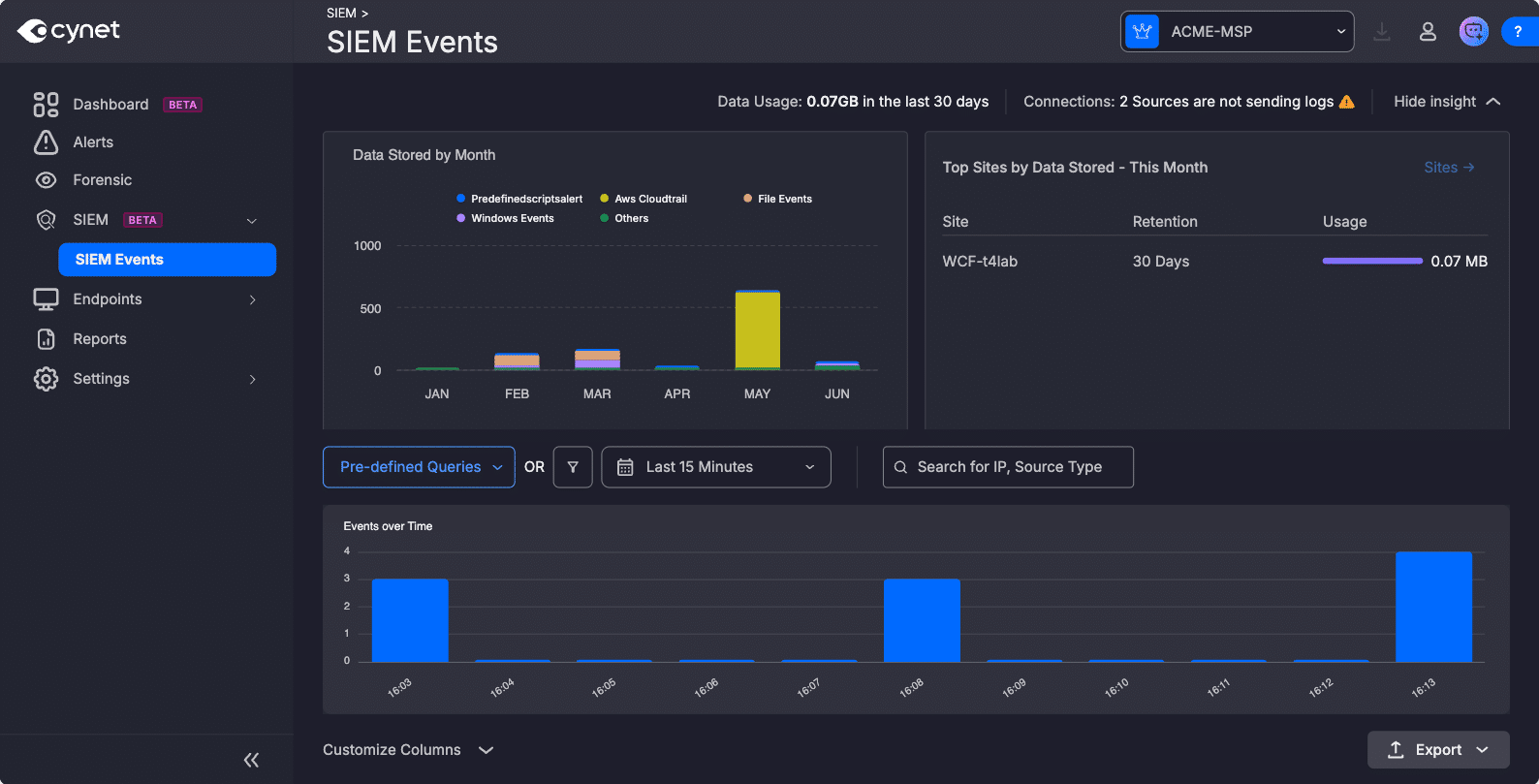Image resolution: width=1539 pixels, height=784 pixels.
Task: Open the Sites link
Action: tap(1449, 168)
